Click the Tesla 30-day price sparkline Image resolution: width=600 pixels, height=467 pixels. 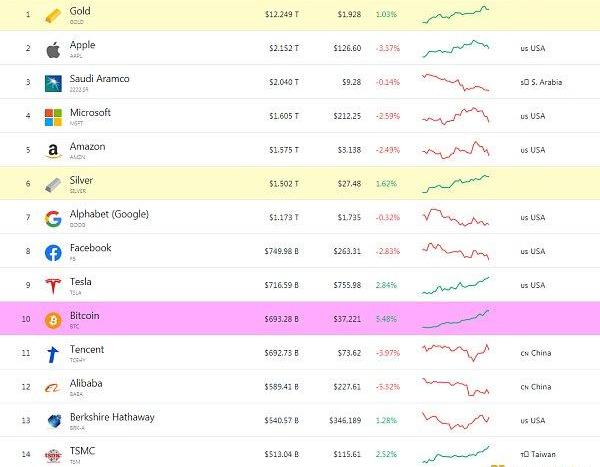tap(455, 286)
